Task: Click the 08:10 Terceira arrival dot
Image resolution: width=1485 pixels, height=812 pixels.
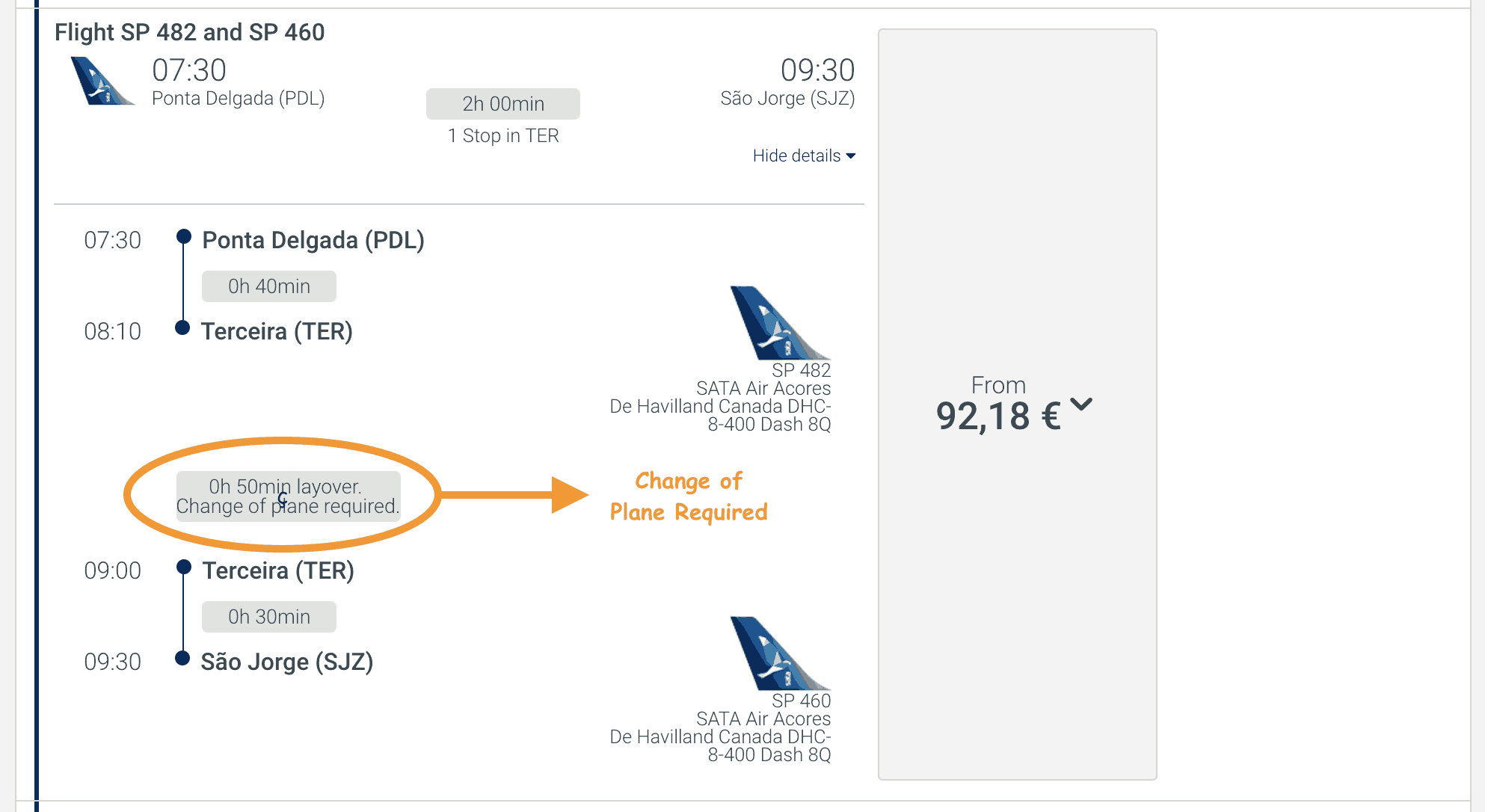Action: tap(182, 327)
